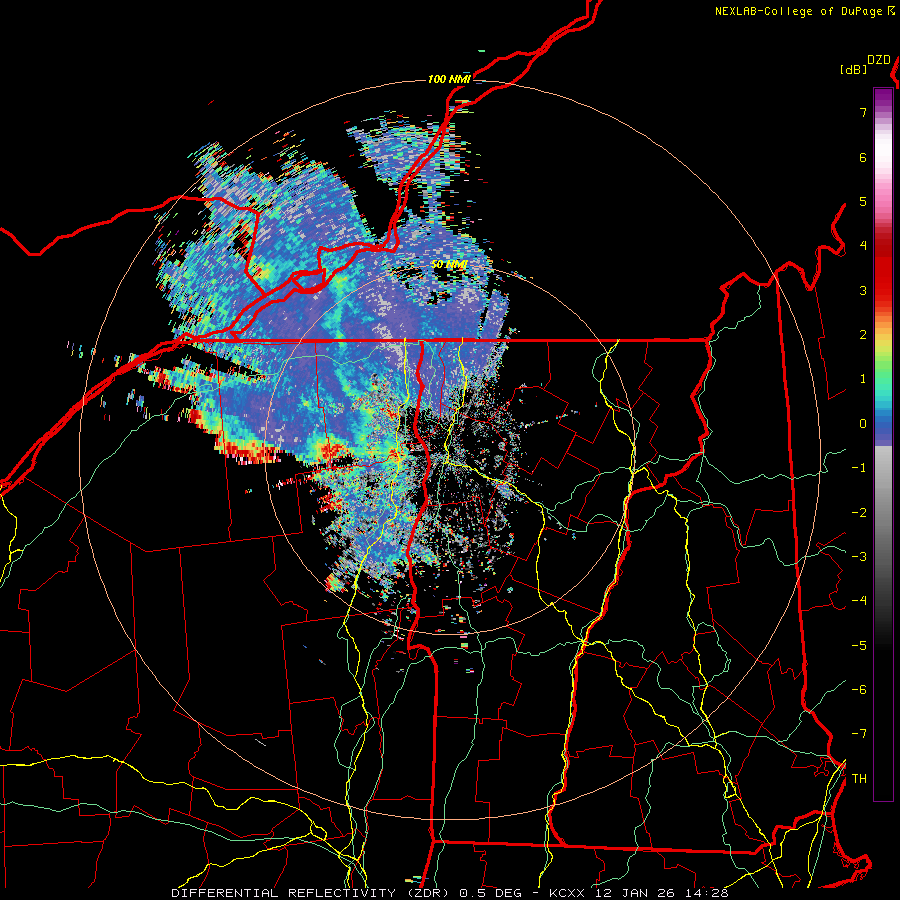Image resolution: width=900 pixels, height=900 pixels.
Task: Click the ZDR color scale bar
Action: coord(883,444)
